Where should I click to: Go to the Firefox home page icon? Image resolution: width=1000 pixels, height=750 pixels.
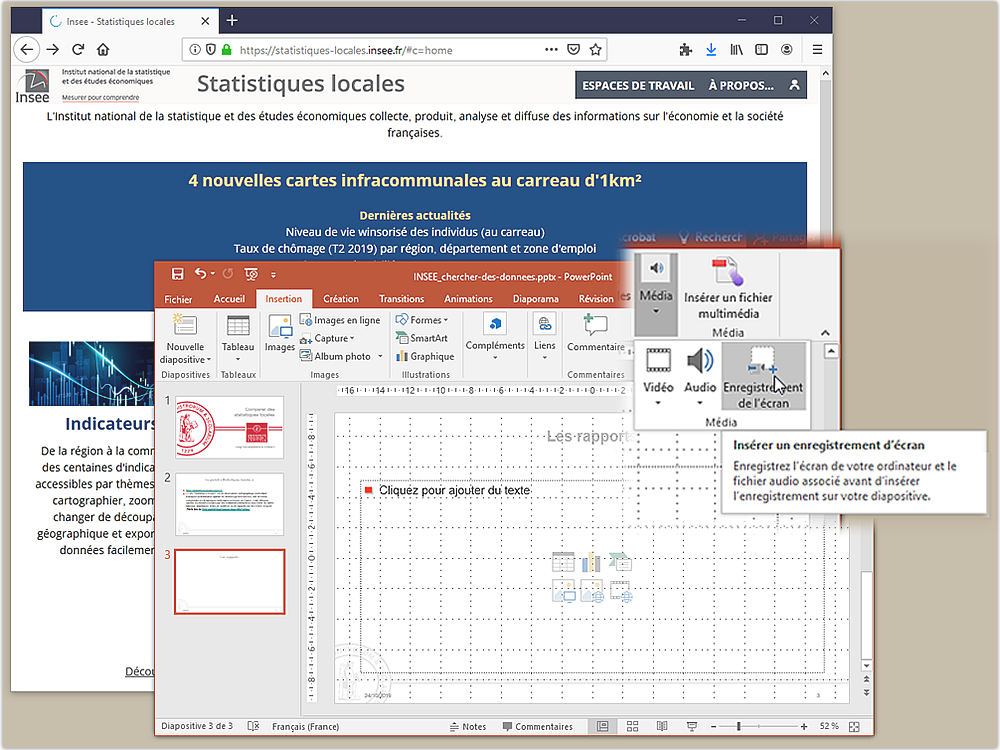(x=103, y=50)
